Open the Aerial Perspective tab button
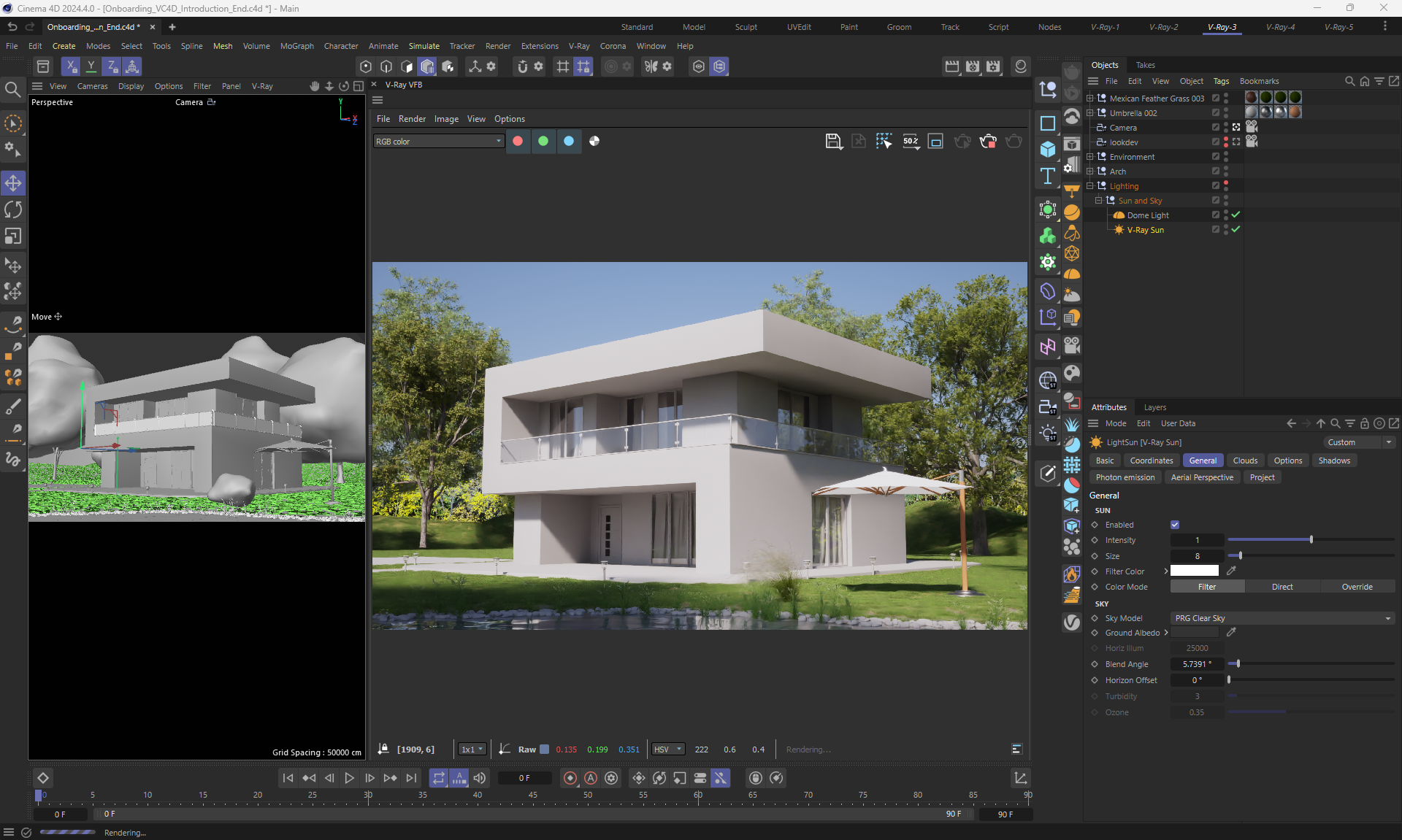 pyautogui.click(x=1202, y=478)
